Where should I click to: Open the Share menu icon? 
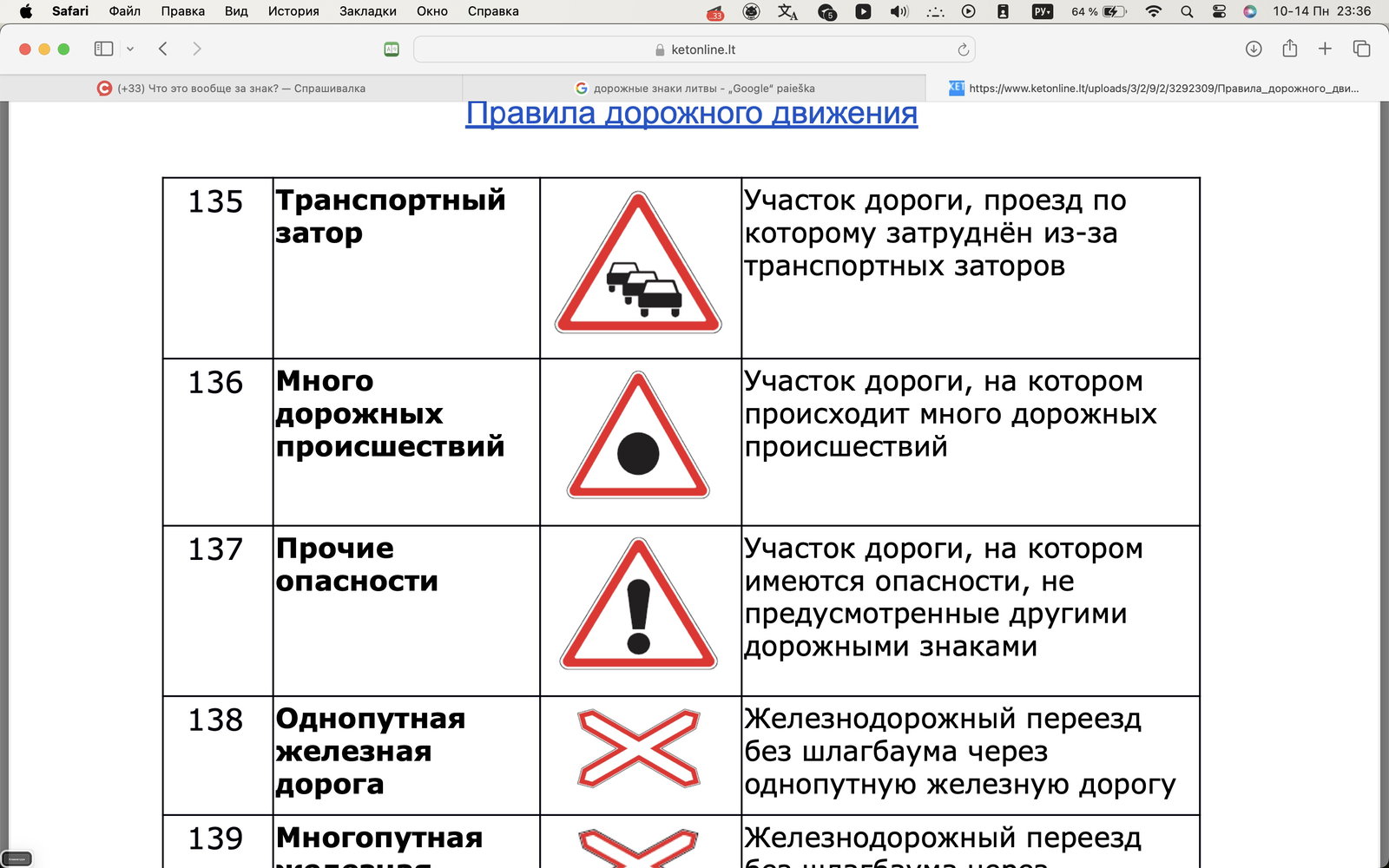(x=1290, y=49)
